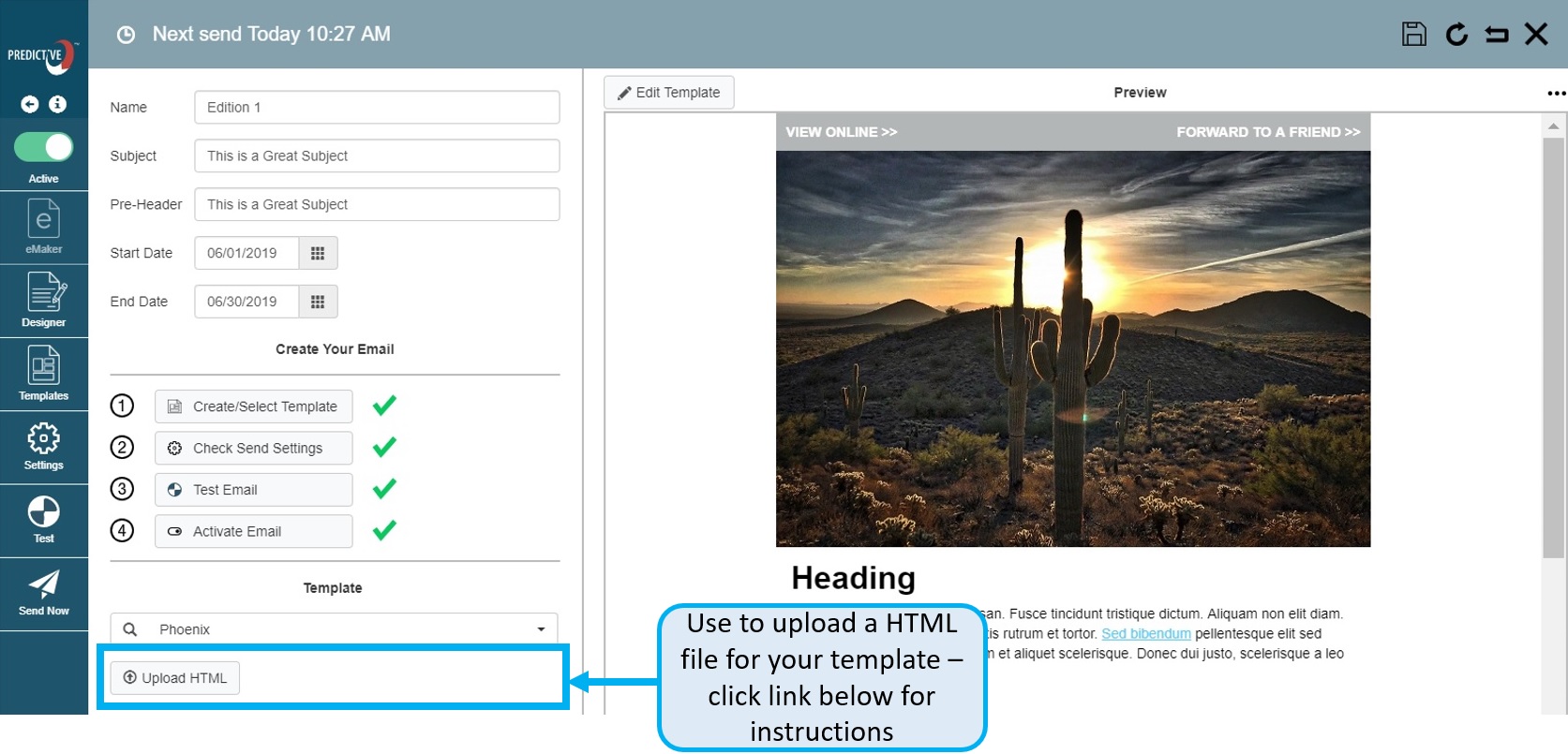Open the Designer panel icon

coord(43,300)
